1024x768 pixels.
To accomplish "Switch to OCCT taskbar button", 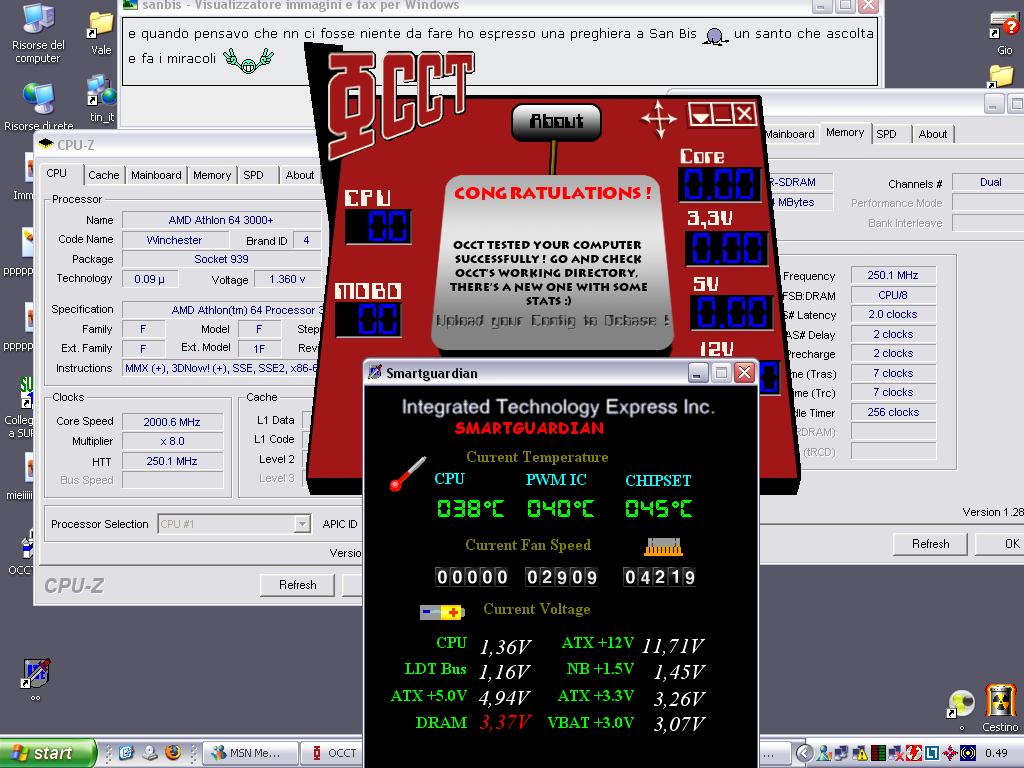I will (x=334, y=753).
